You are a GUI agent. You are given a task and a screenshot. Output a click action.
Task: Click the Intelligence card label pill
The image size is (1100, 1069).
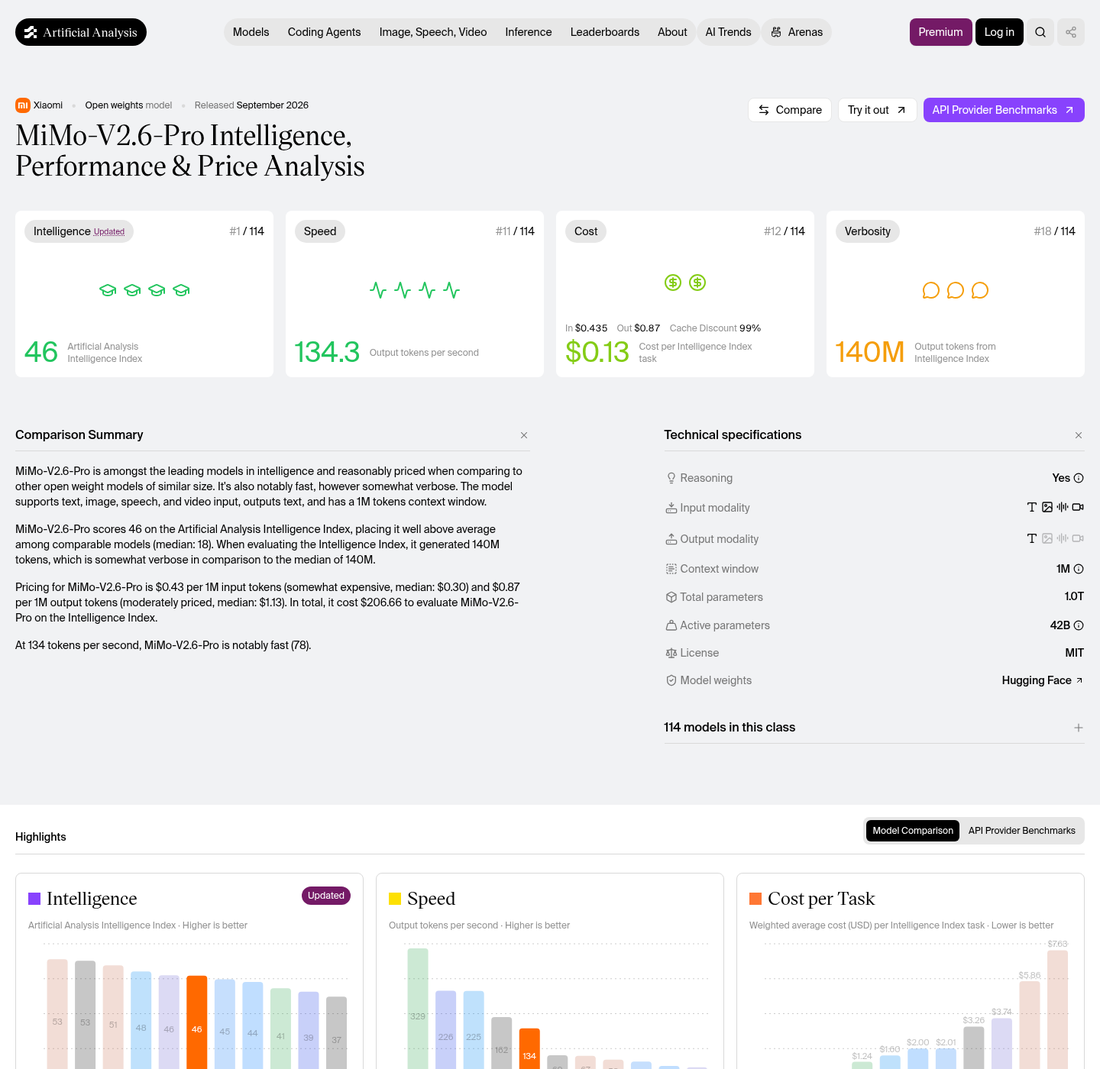pyautogui.click(x=79, y=231)
